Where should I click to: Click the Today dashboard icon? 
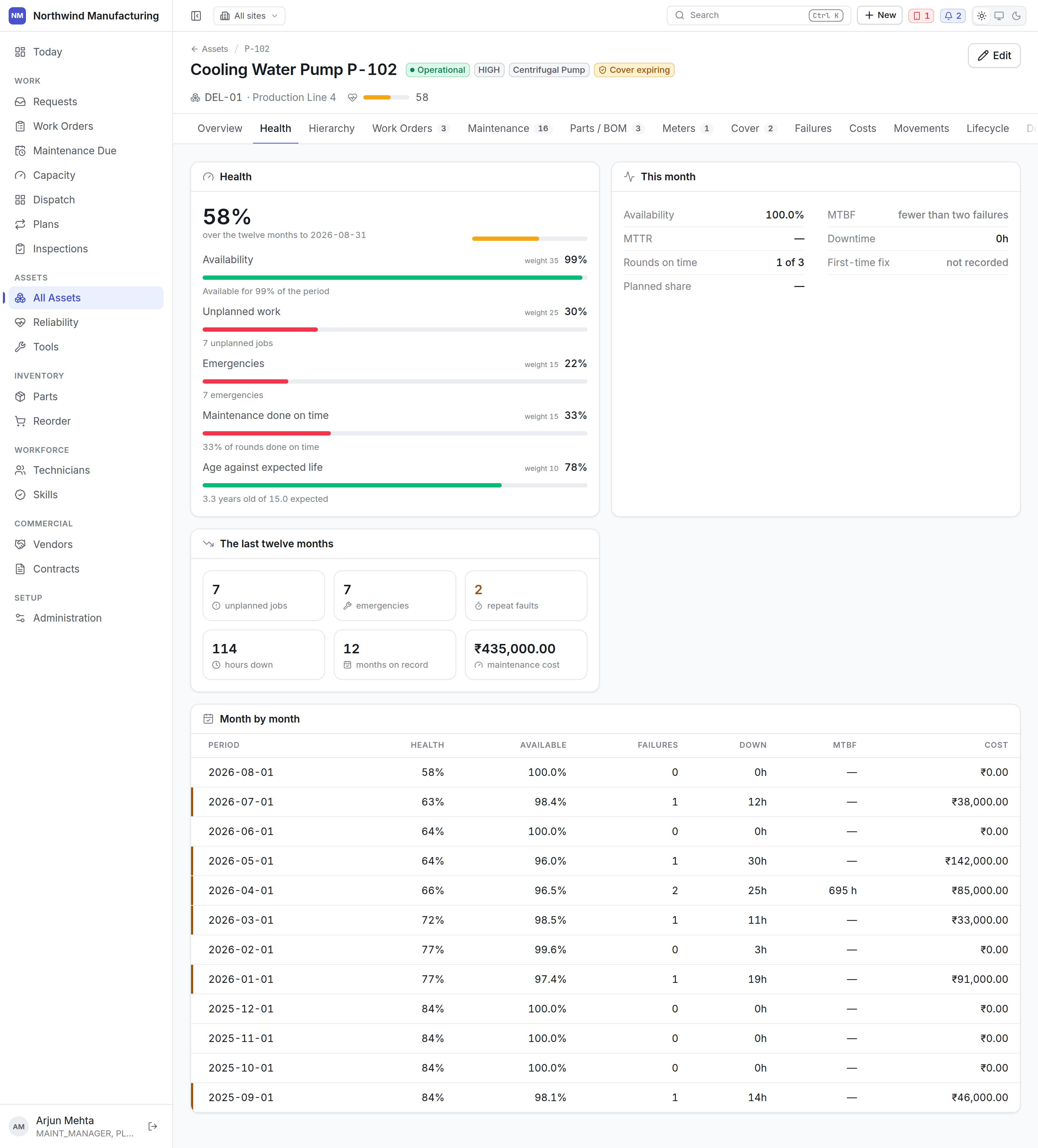click(x=21, y=52)
